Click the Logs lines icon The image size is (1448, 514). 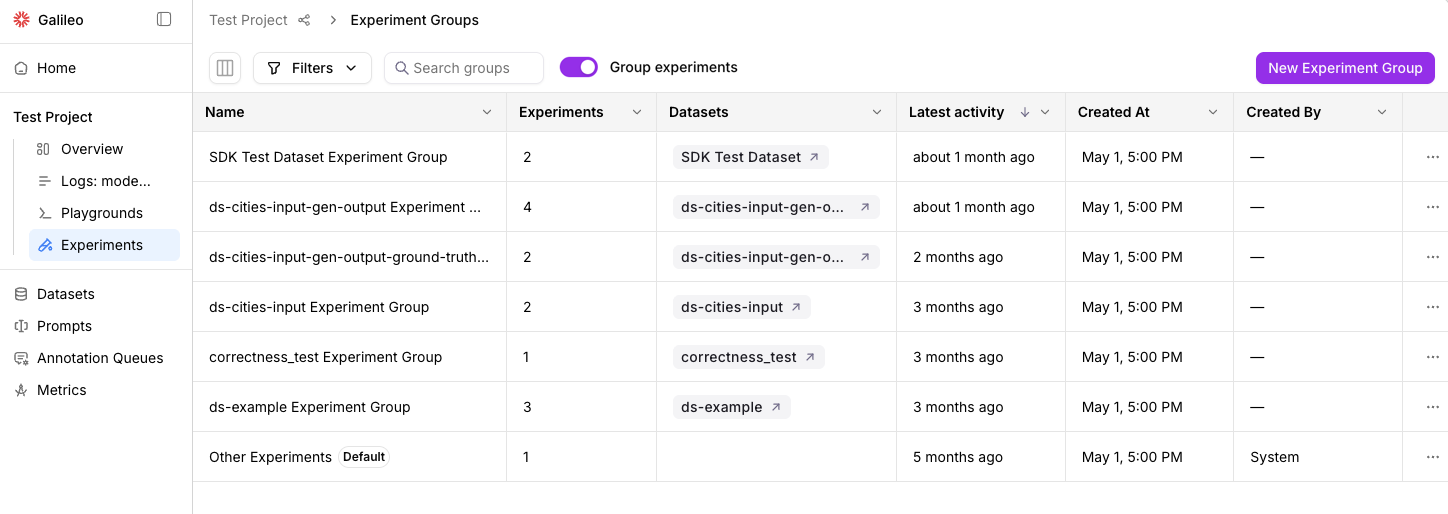tap(43, 181)
